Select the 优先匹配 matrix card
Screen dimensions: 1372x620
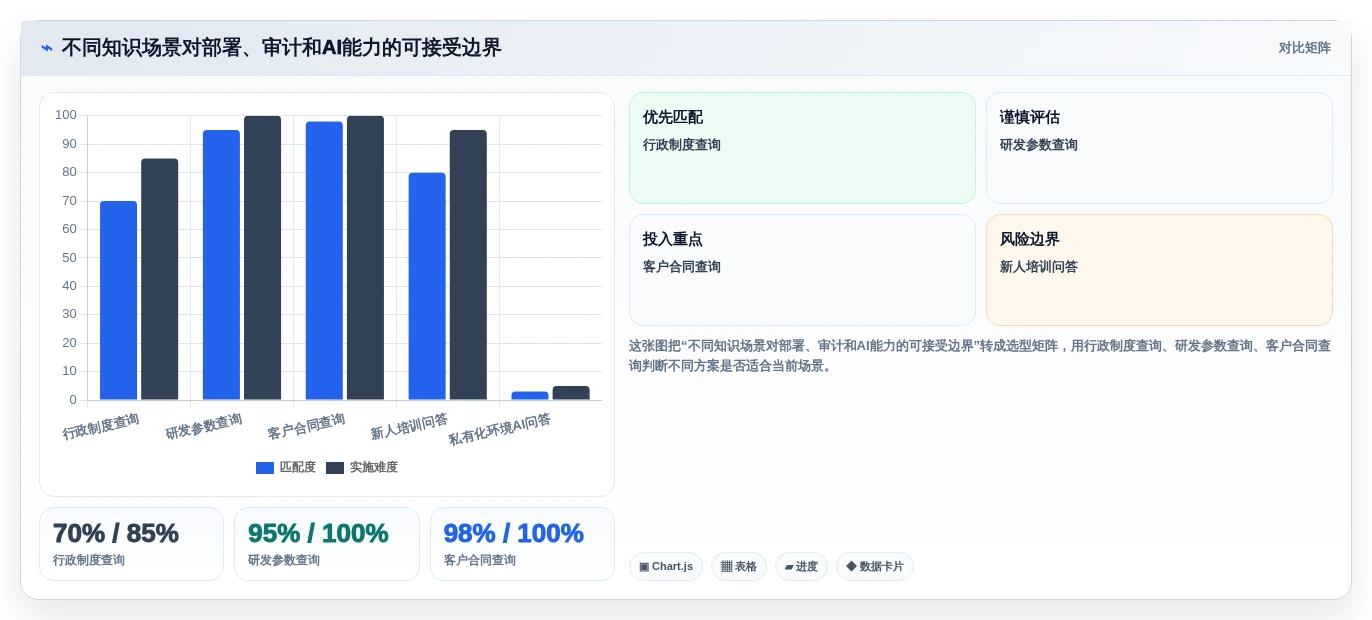coord(802,148)
